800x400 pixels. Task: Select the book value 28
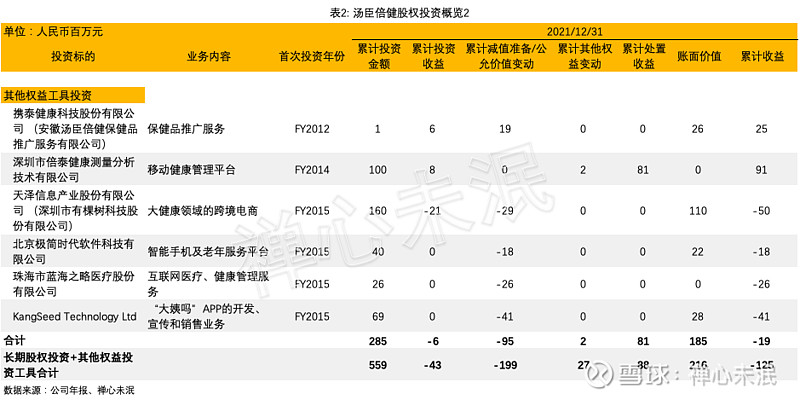click(x=697, y=317)
